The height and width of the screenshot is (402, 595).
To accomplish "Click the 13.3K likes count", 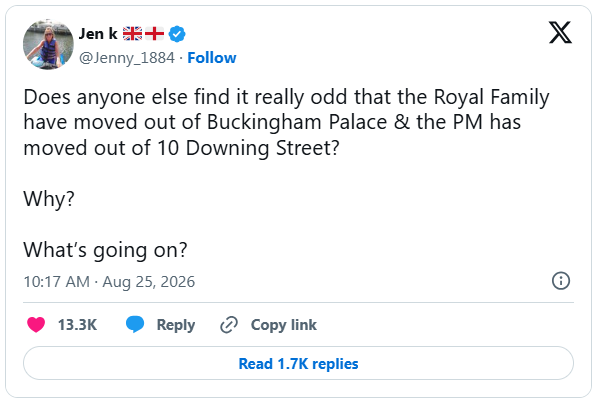I will pos(77,325).
